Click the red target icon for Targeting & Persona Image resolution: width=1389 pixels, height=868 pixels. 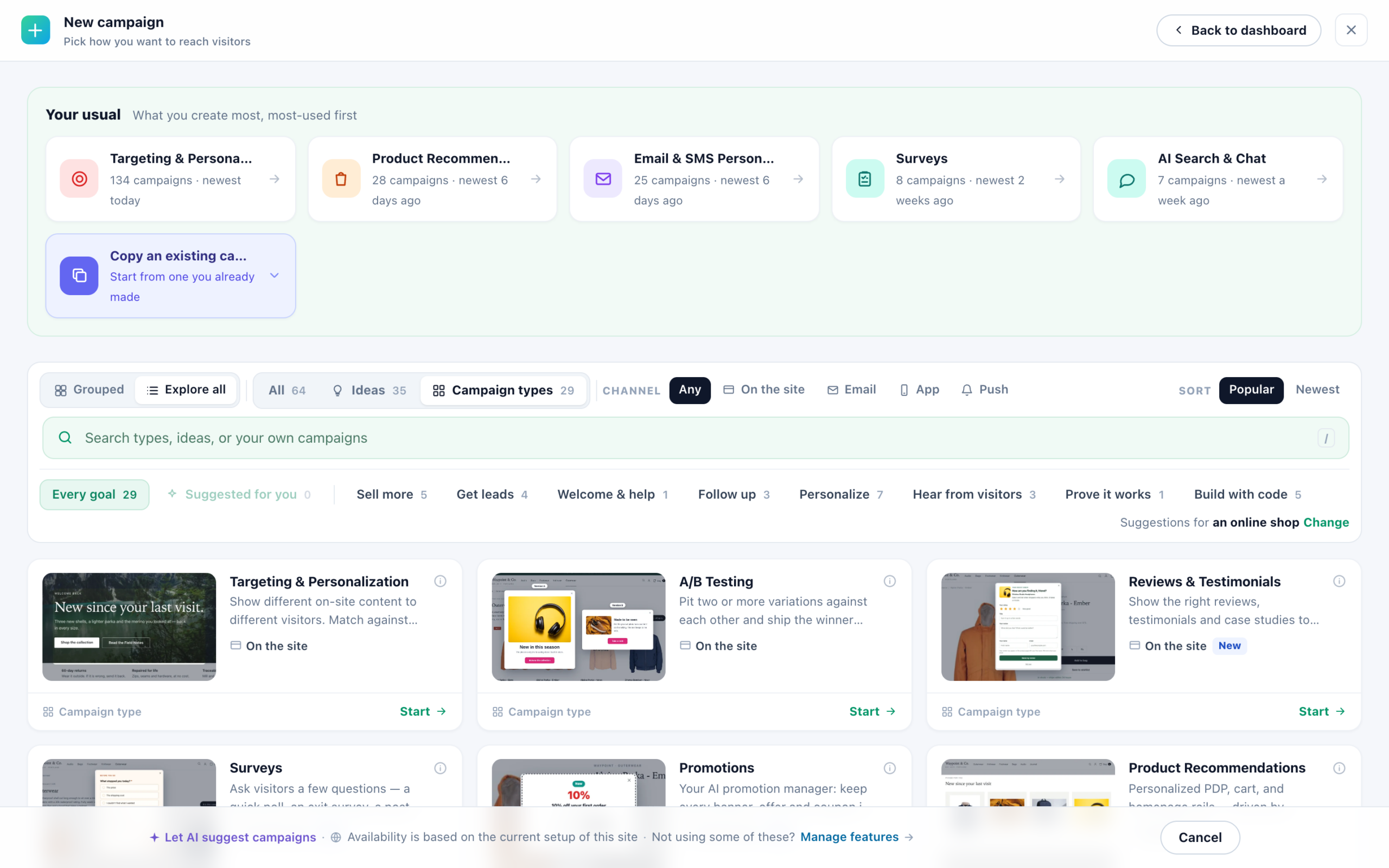pos(79,178)
